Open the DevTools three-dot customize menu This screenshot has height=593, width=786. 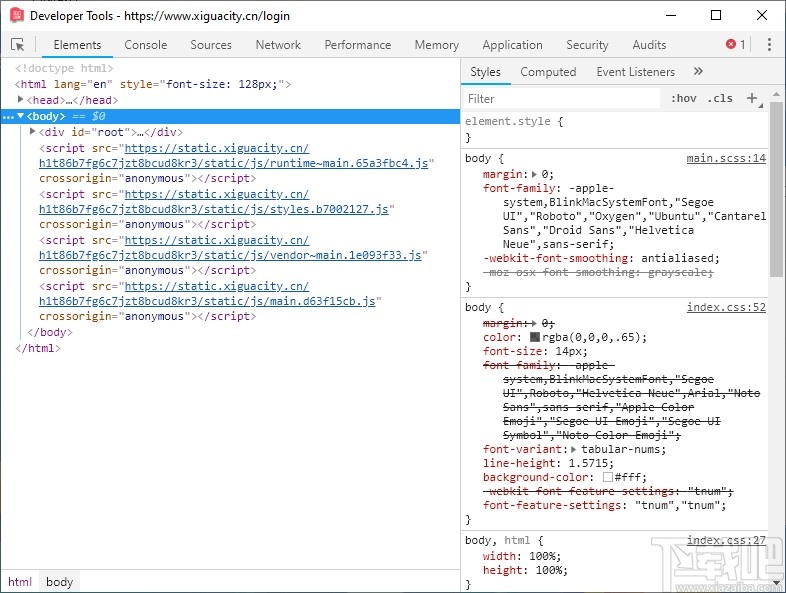pyautogui.click(x=769, y=45)
